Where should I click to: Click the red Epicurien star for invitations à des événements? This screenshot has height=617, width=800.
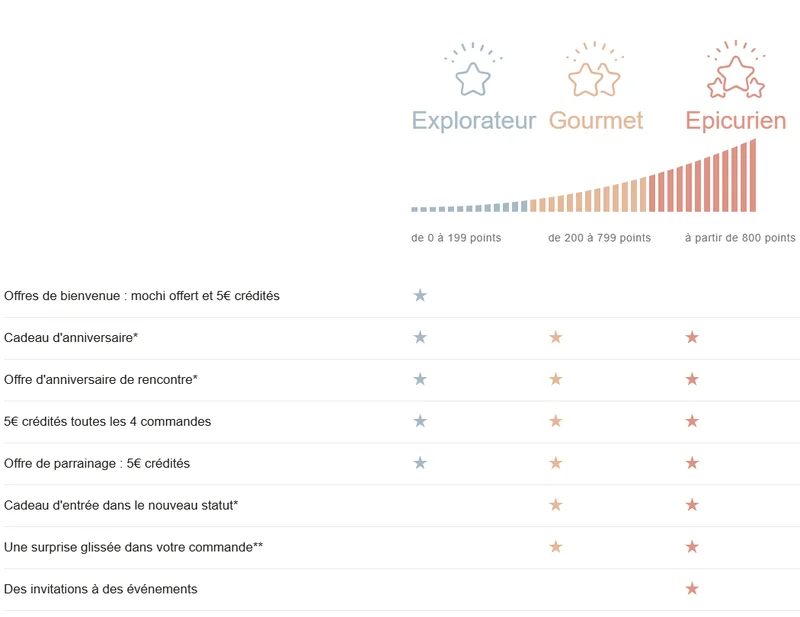pyautogui.click(x=692, y=588)
